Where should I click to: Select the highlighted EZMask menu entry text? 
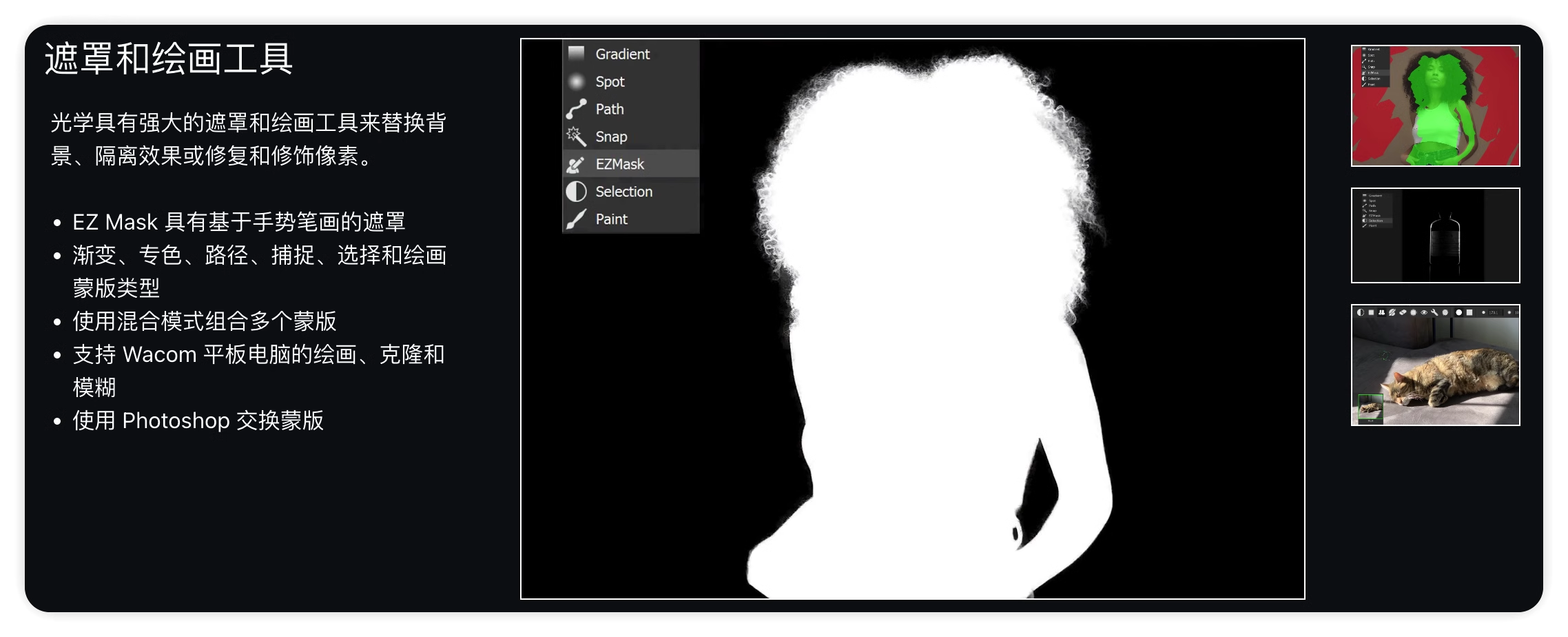pyautogui.click(x=619, y=164)
